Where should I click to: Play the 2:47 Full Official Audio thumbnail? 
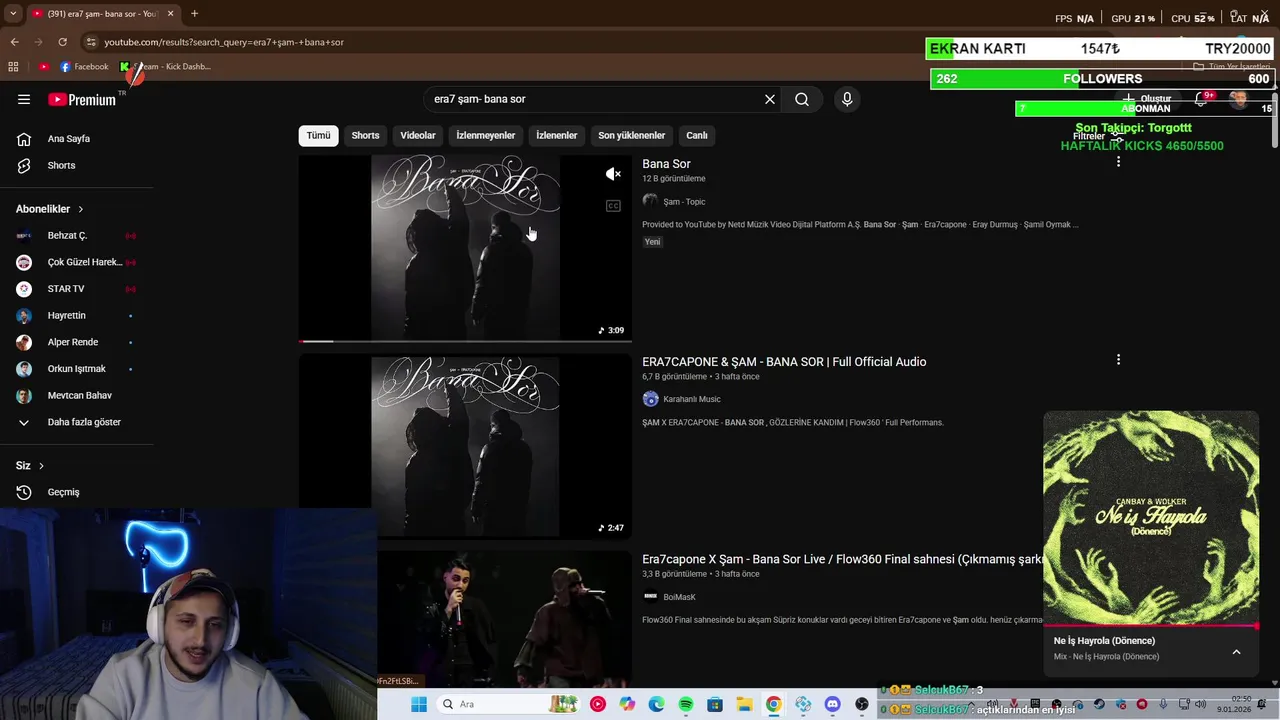pos(465,446)
